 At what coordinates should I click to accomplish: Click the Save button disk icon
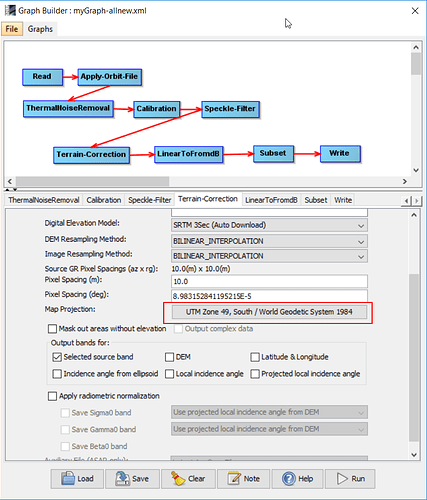pos(122,479)
